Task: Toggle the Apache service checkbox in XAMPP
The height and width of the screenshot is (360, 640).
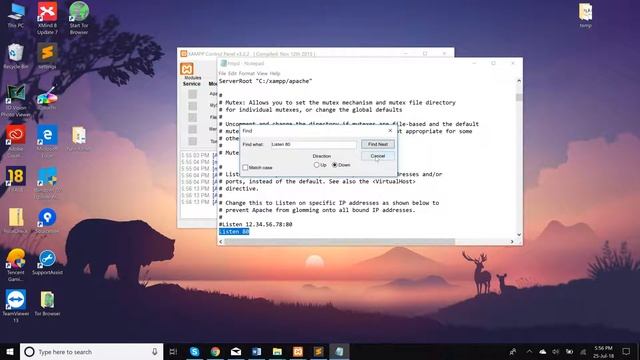Action: 193,94
